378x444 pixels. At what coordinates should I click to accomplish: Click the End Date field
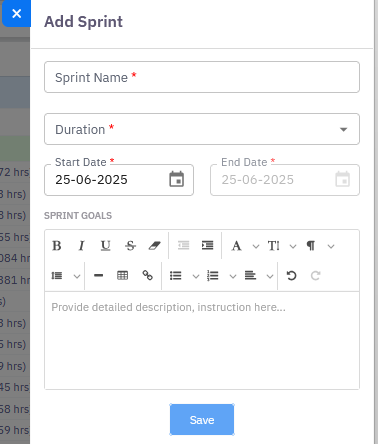pos(285,180)
